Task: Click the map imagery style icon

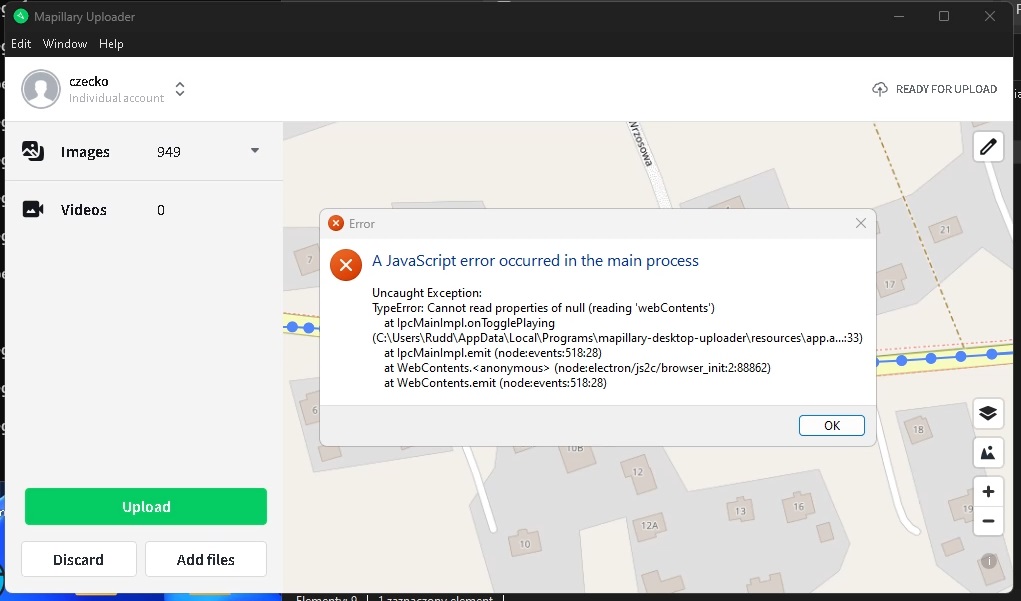Action: tap(988, 453)
